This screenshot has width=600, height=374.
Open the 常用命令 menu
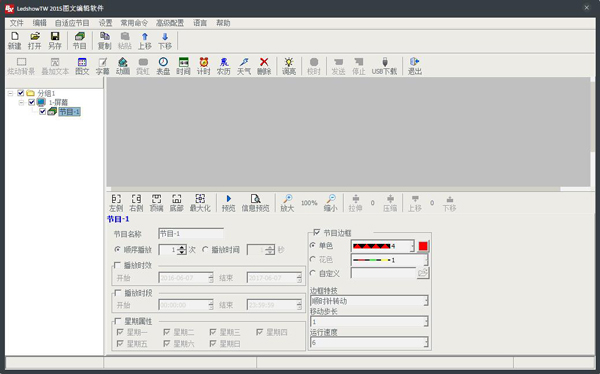tap(134, 23)
